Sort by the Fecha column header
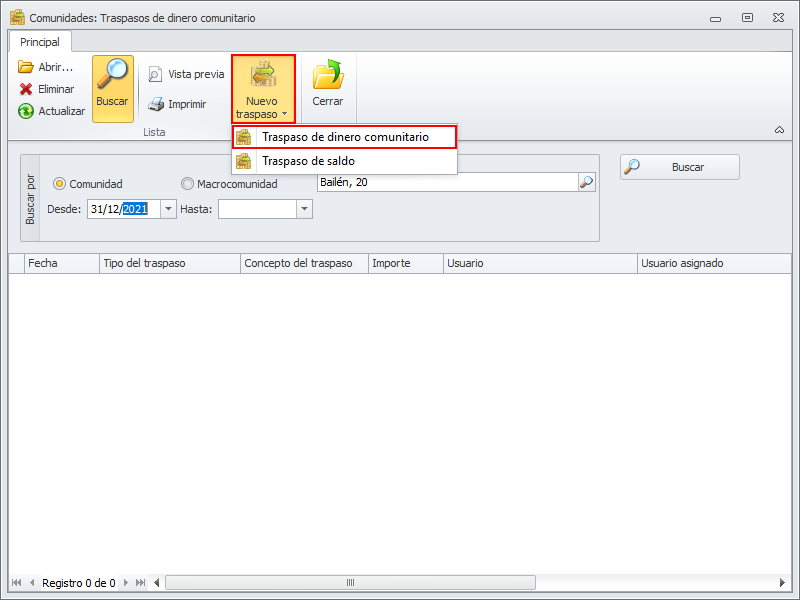The image size is (800, 600). tap(62, 263)
